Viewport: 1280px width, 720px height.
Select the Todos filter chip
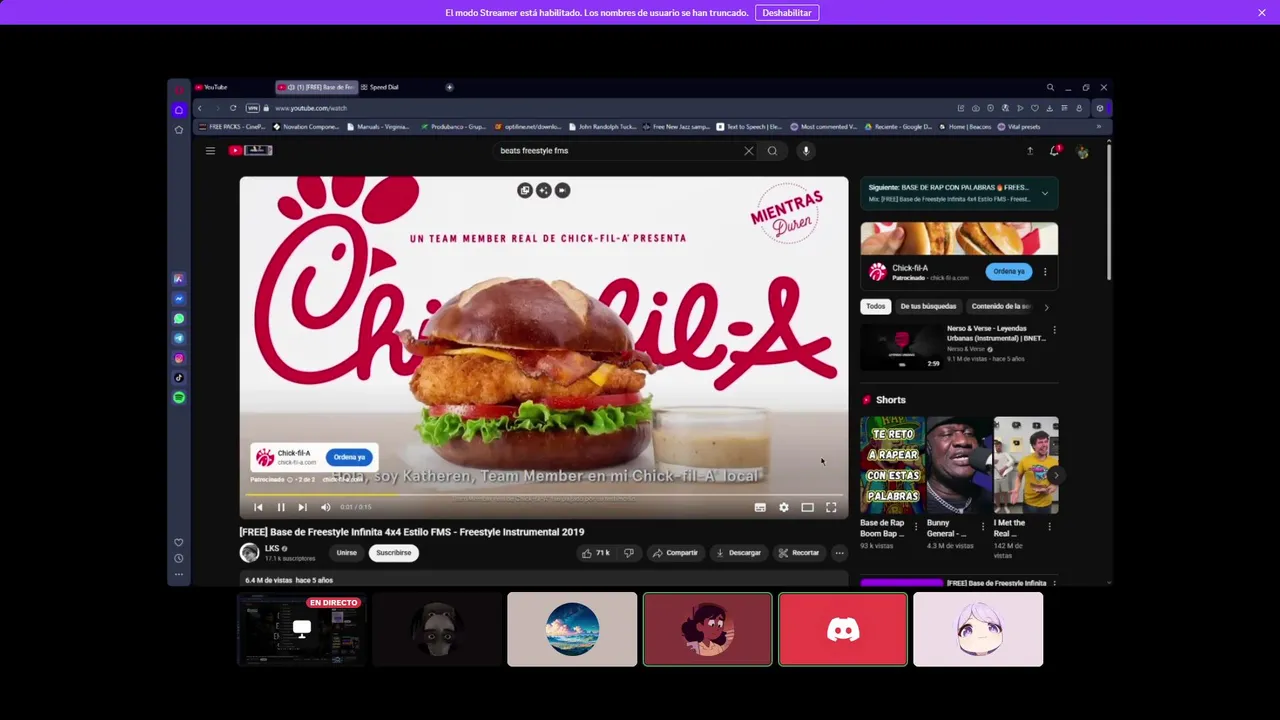point(875,306)
